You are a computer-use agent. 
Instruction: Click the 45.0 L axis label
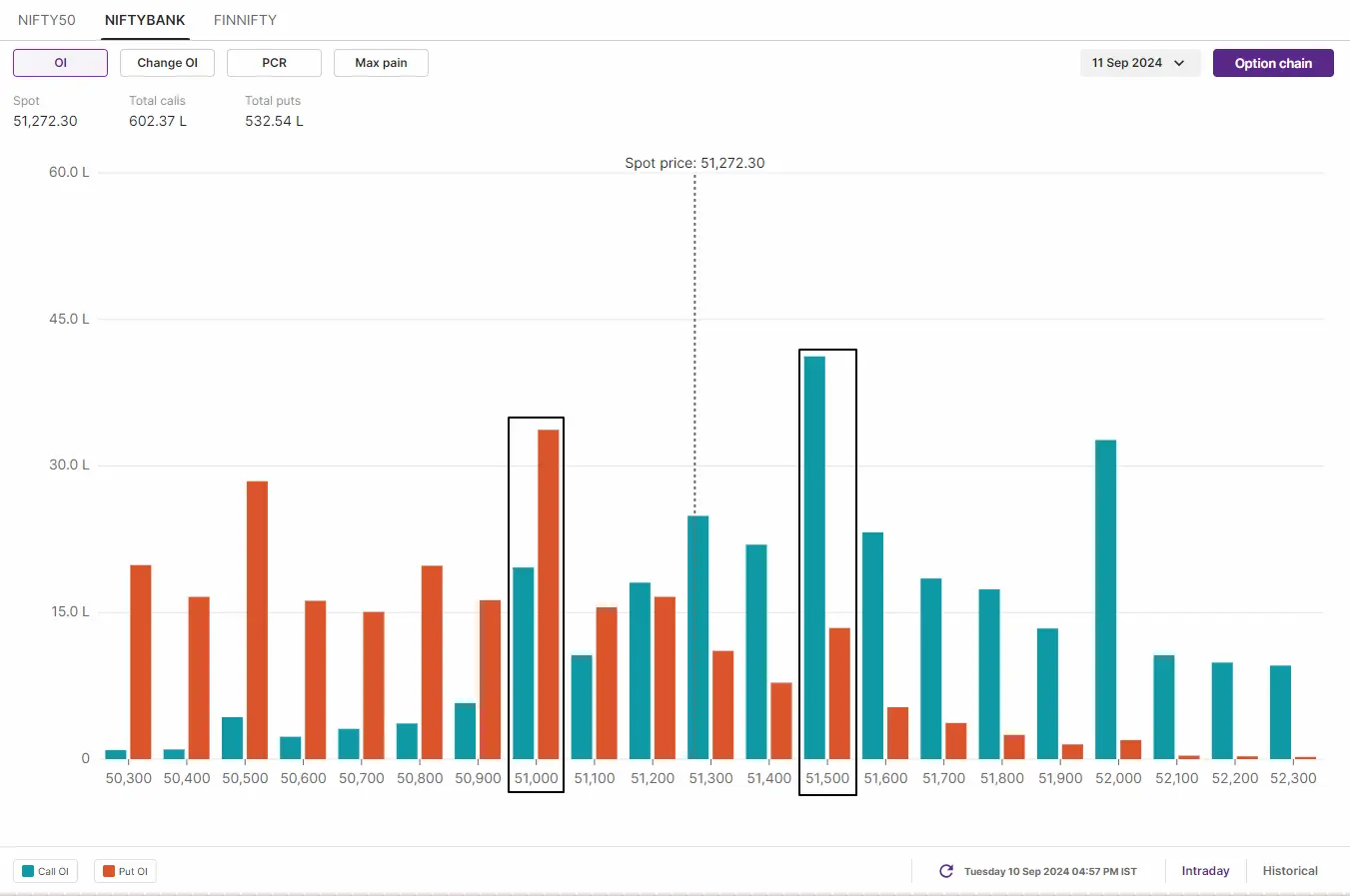click(69, 319)
